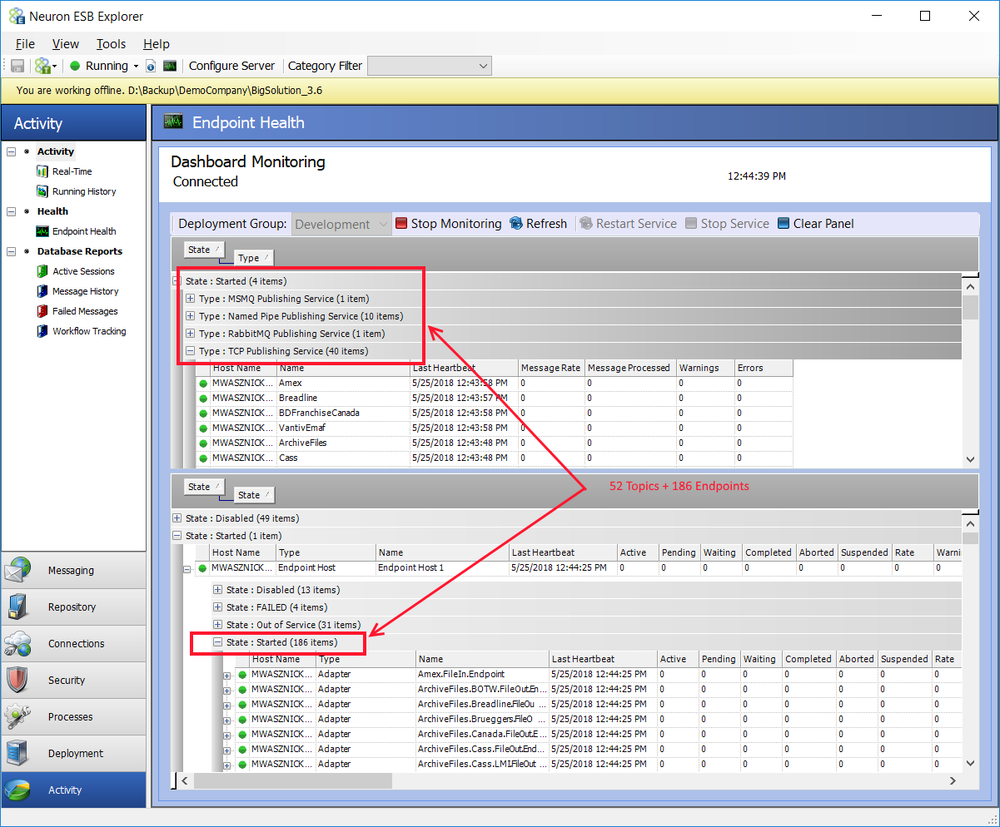Click Configure Server in toolbar

[232, 66]
